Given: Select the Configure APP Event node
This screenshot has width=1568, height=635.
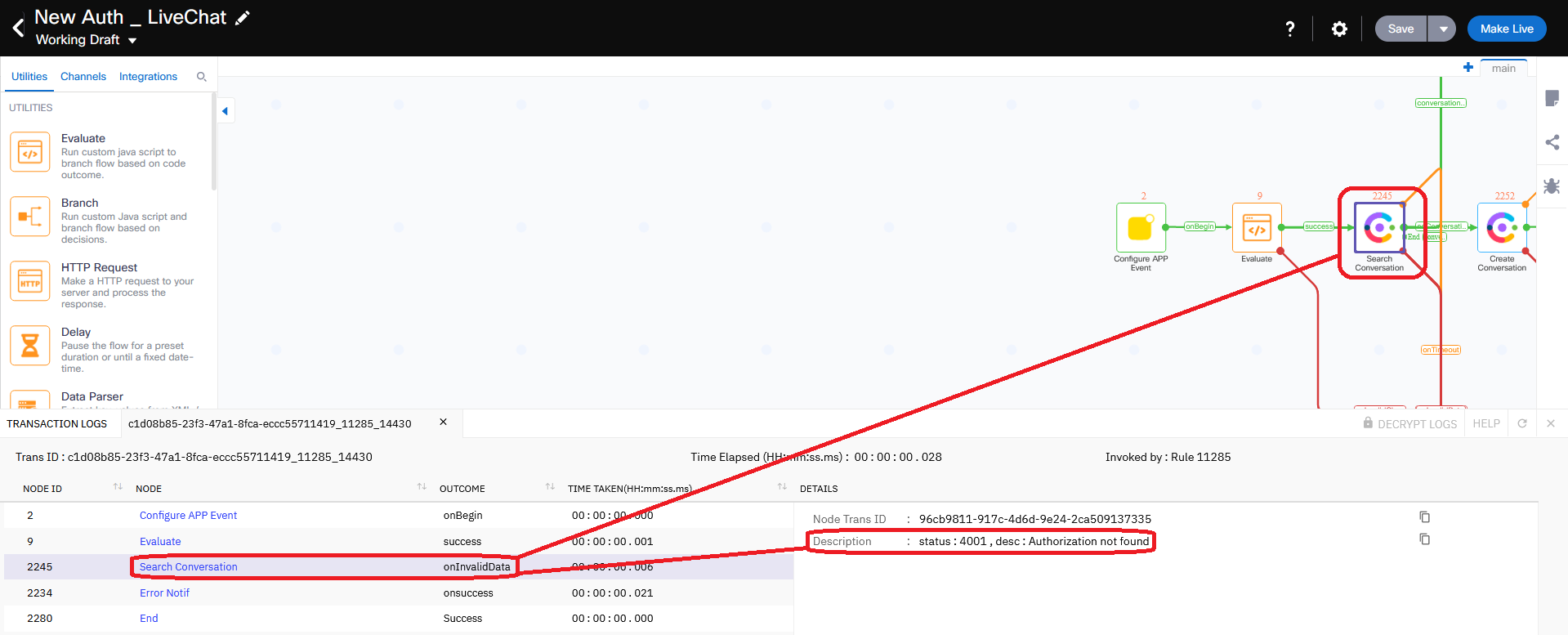Looking at the screenshot, I should (1141, 227).
